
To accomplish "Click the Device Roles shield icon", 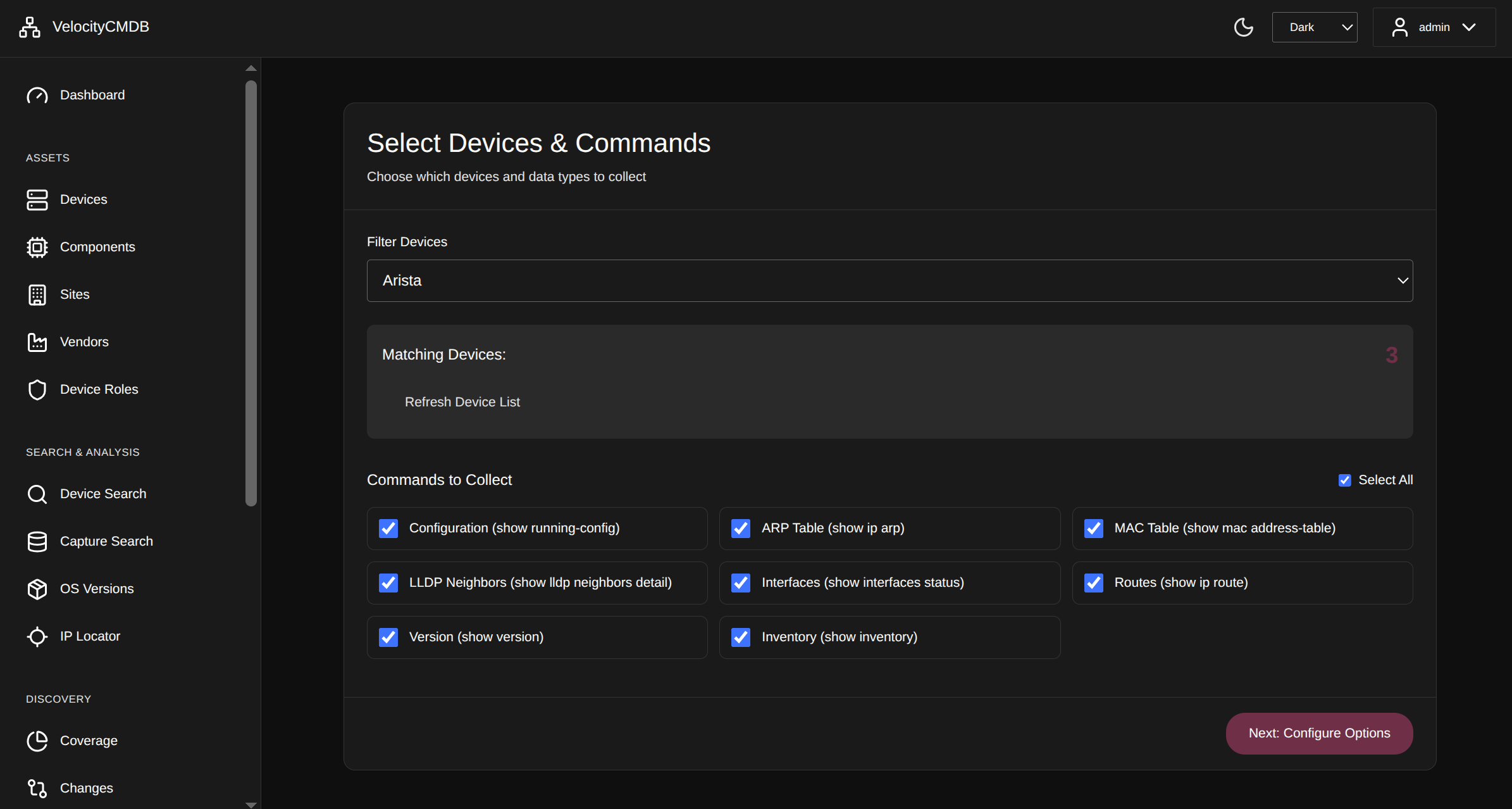I will tap(37, 389).
